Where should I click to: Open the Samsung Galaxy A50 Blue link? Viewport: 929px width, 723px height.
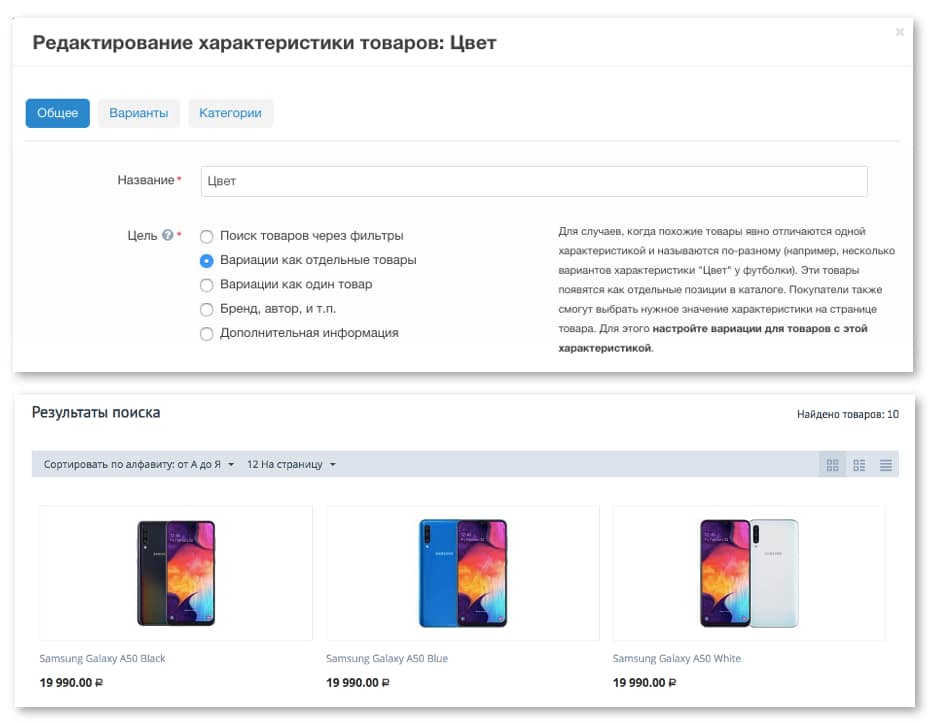tap(387, 659)
